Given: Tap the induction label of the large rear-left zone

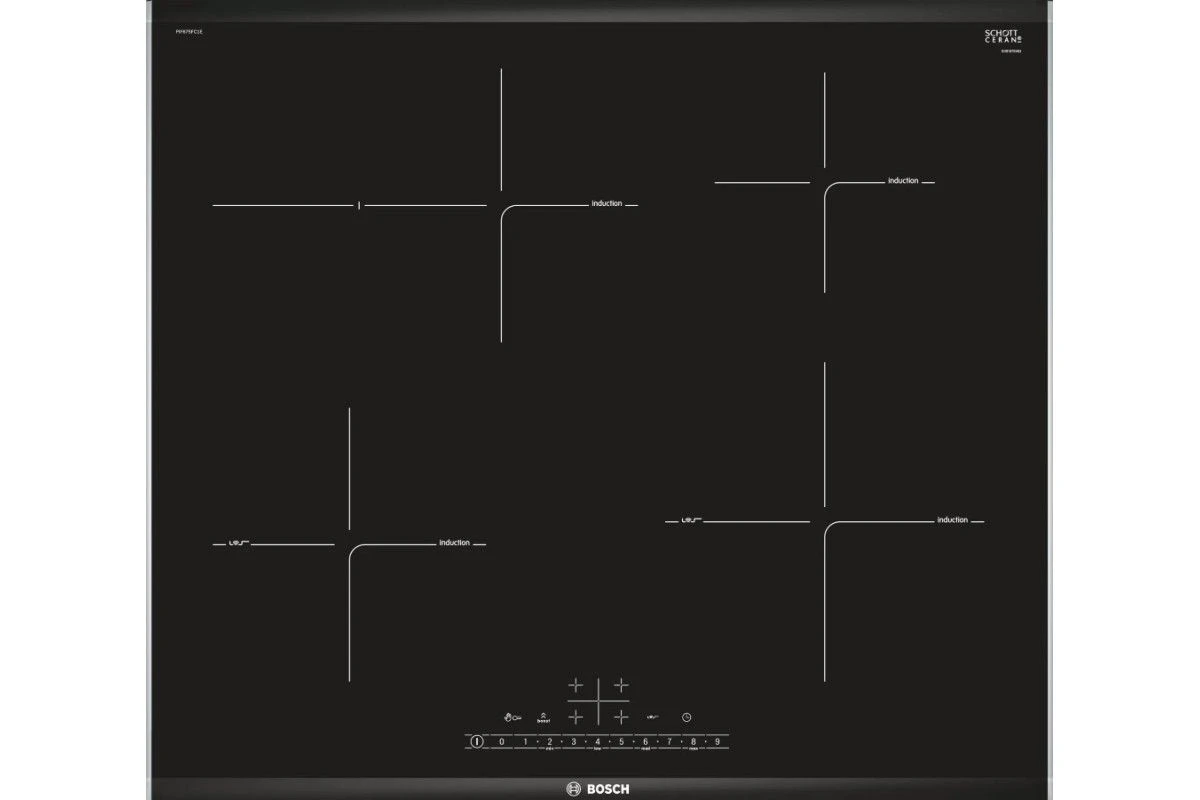Looking at the screenshot, I should point(606,203).
